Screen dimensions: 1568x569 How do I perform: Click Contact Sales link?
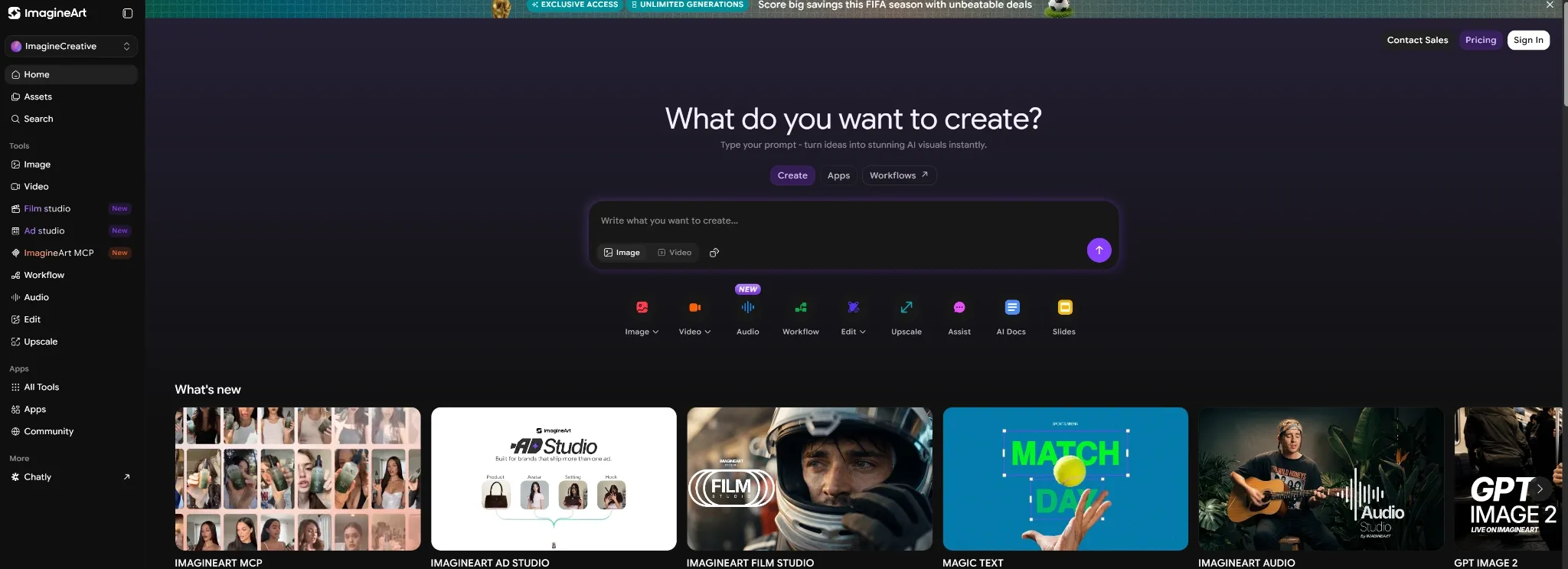click(1417, 40)
